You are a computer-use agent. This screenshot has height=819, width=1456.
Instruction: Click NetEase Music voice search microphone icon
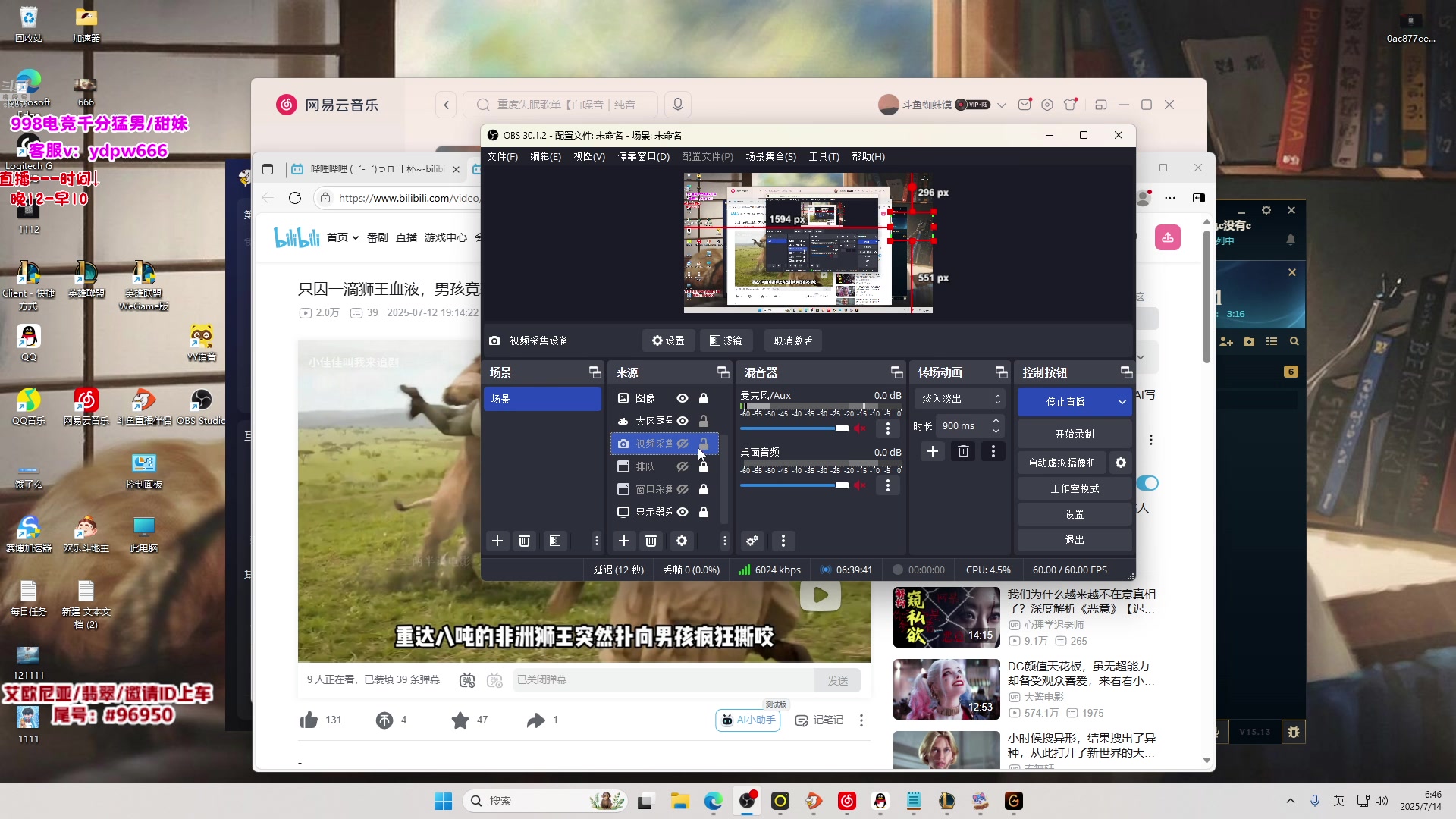678,105
